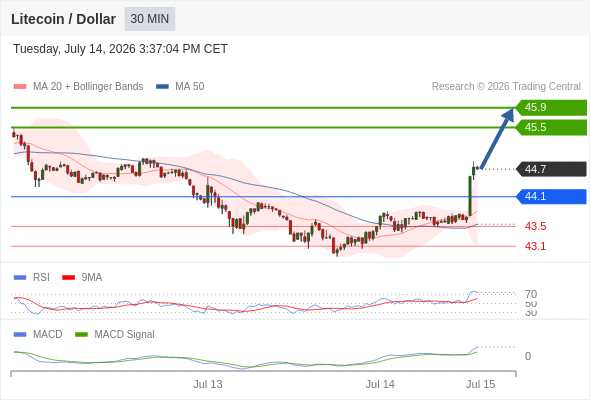The image size is (590, 400).
Task: Click the 9MA red legend marker
Action: click(x=68, y=278)
